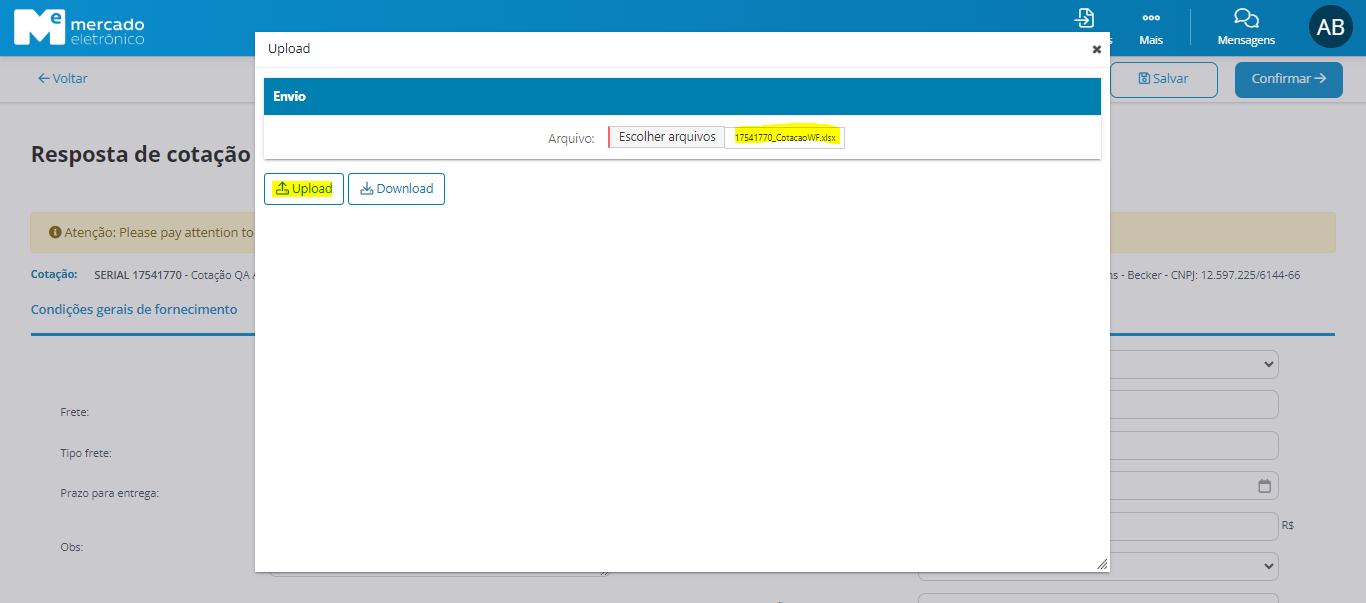Click the Mercado Eletrônico logo

click(80, 28)
